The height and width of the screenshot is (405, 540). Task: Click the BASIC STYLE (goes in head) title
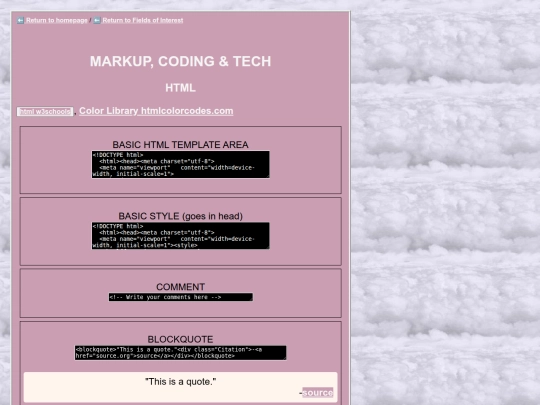[x=180, y=216]
